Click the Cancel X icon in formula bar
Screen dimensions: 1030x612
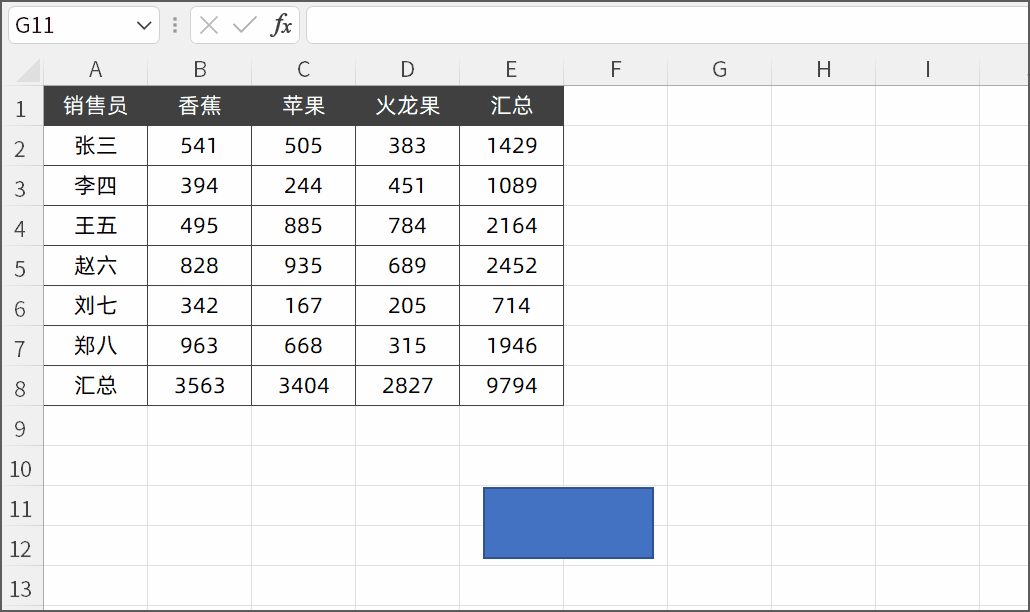click(209, 26)
